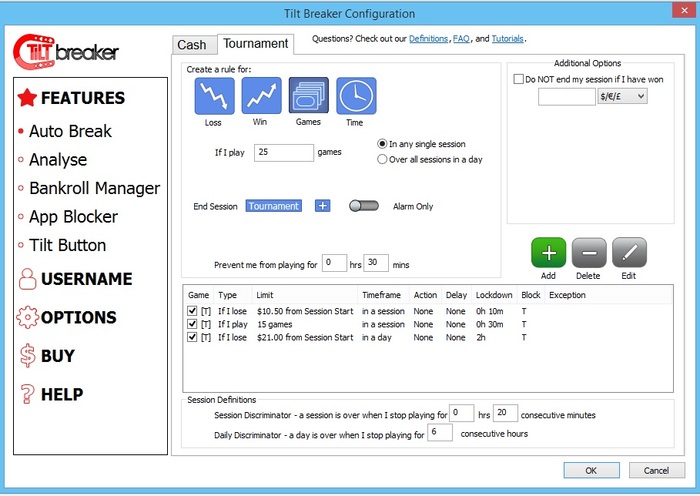Click Session Discriminator minutes field showing 20

click(x=505, y=413)
